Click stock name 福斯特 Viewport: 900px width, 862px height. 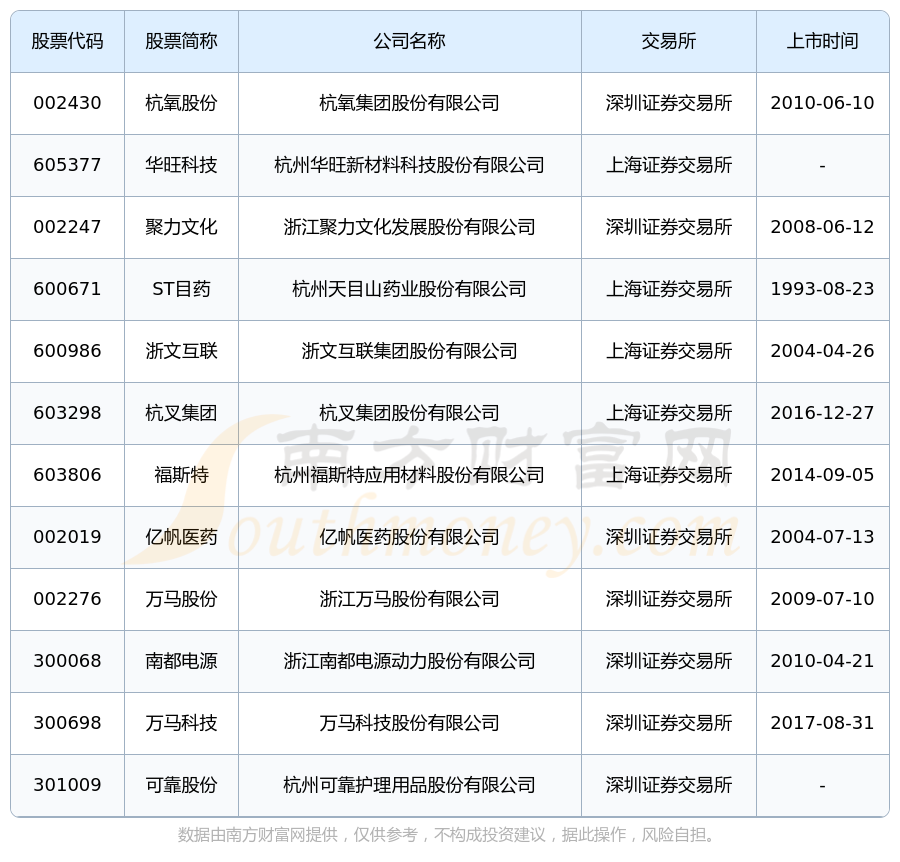[181, 475]
